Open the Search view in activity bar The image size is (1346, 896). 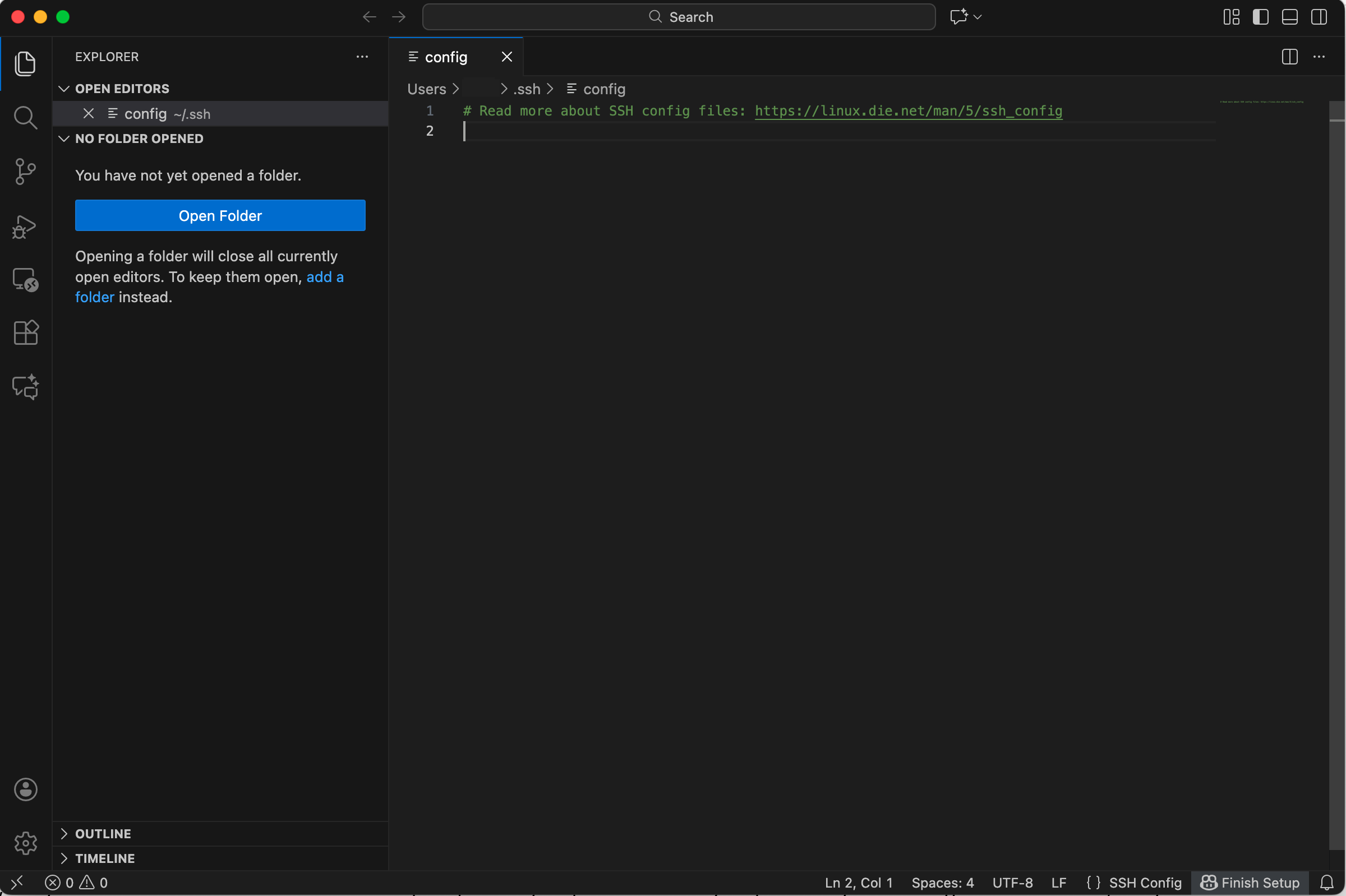[25, 117]
